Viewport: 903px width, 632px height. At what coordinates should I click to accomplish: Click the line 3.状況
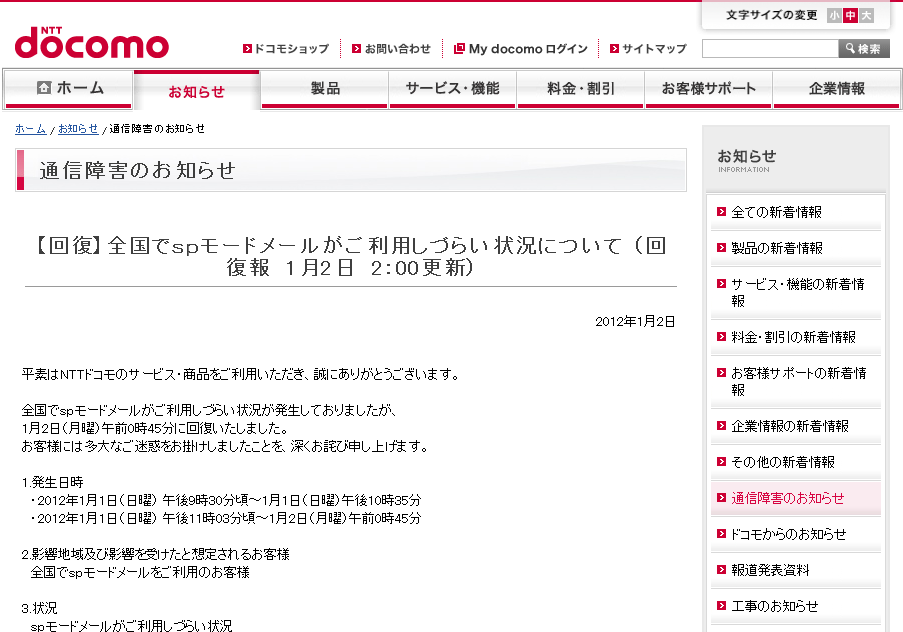pos(39,608)
